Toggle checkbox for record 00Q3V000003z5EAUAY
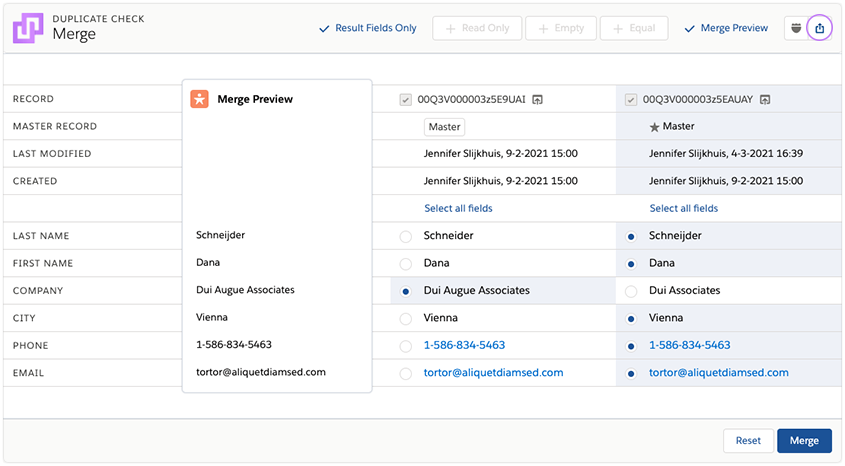 pos(631,100)
